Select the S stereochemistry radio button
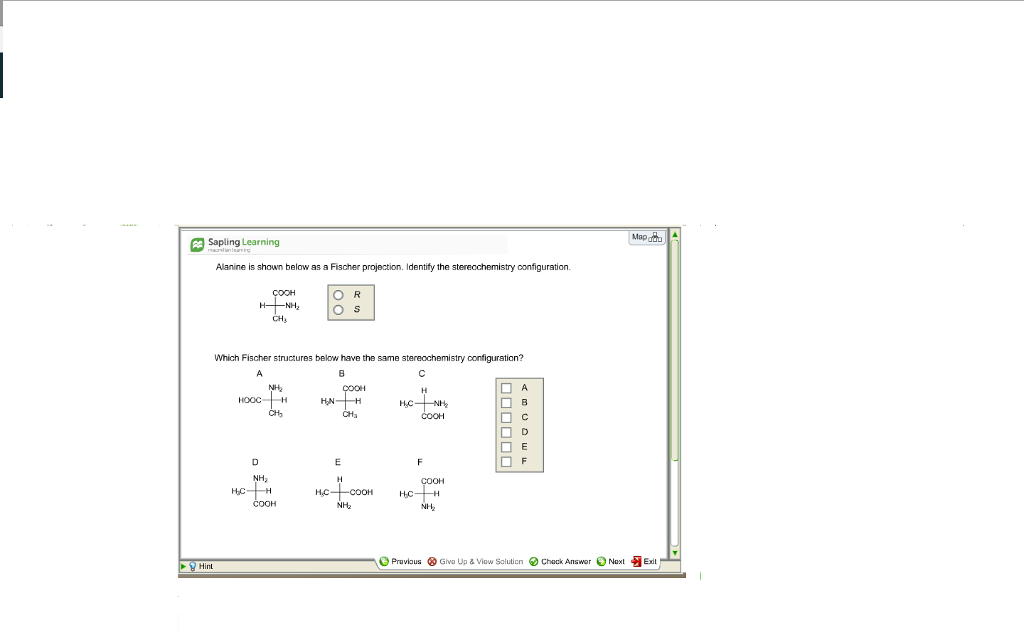 click(x=338, y=310)
